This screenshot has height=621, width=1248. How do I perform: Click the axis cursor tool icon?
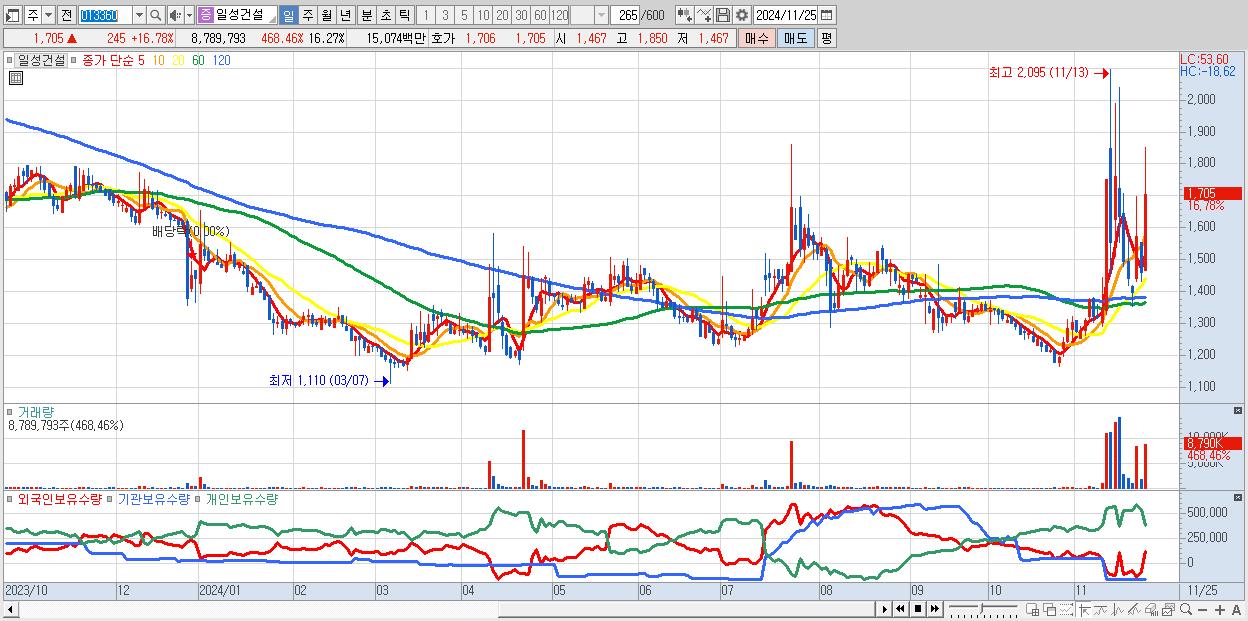pyautogui.click(x=1084, y=609)
